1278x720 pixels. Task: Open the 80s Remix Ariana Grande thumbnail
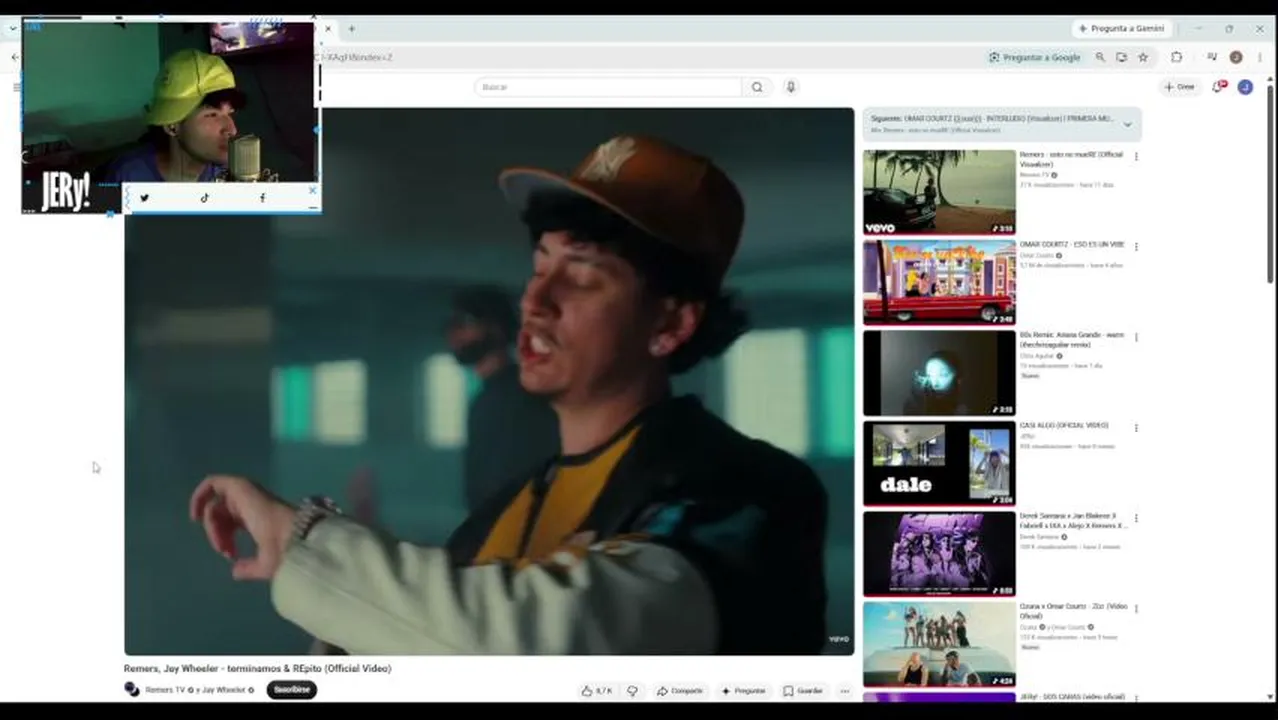coord(939,373)
